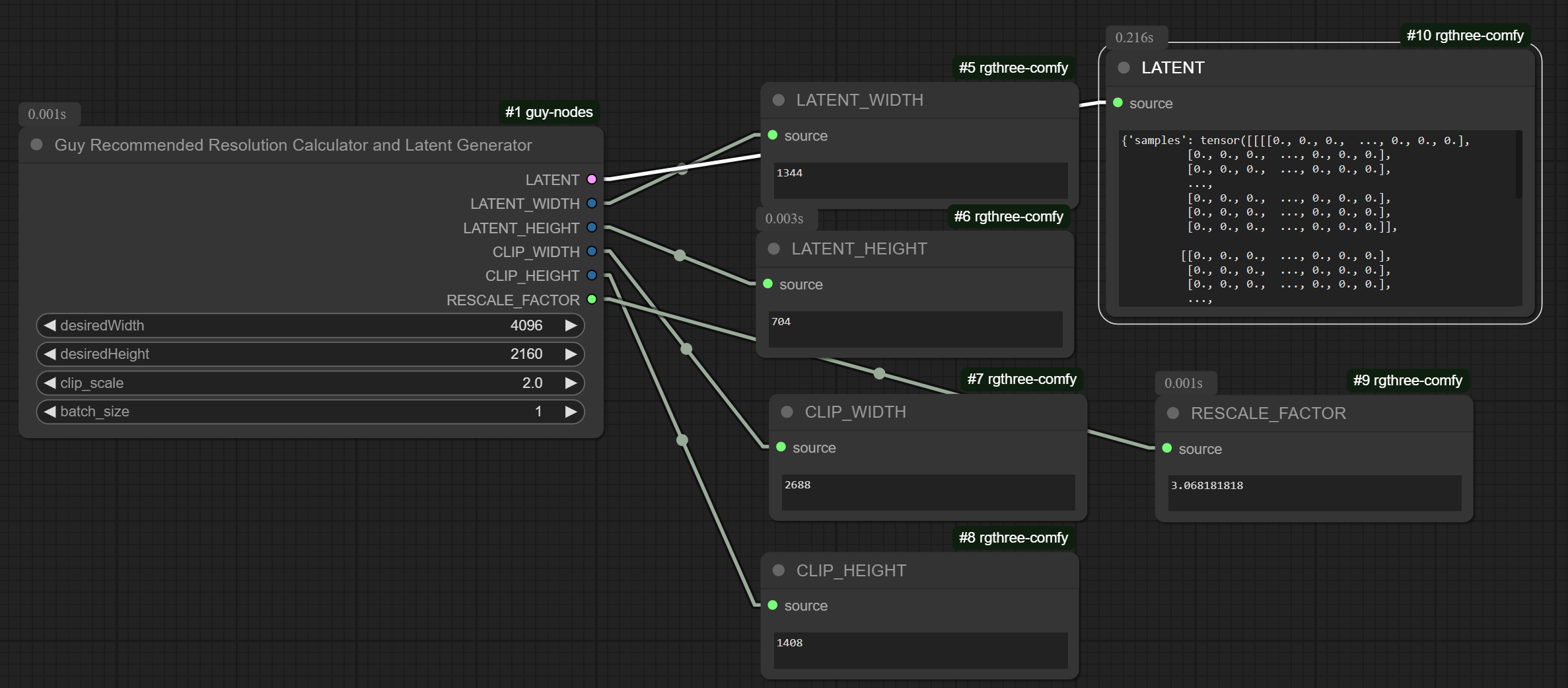Viewport: 1568px width, 688px height.
Task: Decrease clip_scale with the left arrow
Action: pyautogui.click(x=50, y=383)
